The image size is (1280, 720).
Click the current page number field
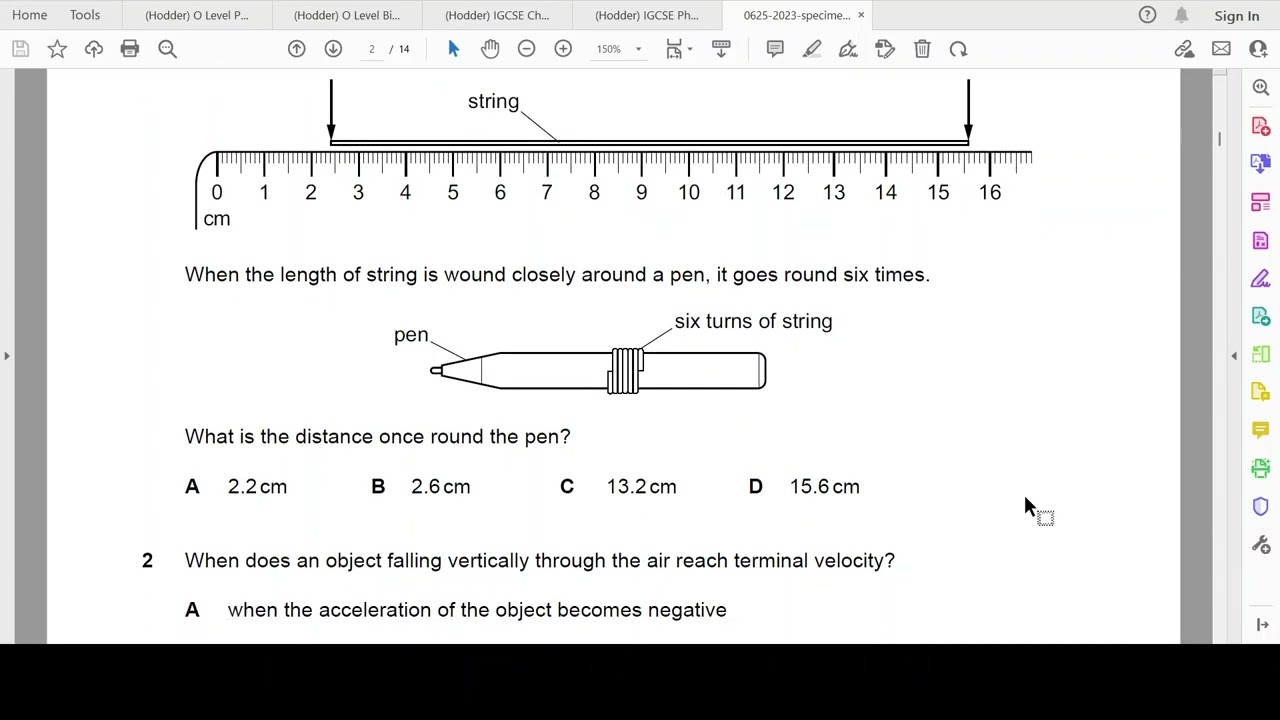[371, 49]
